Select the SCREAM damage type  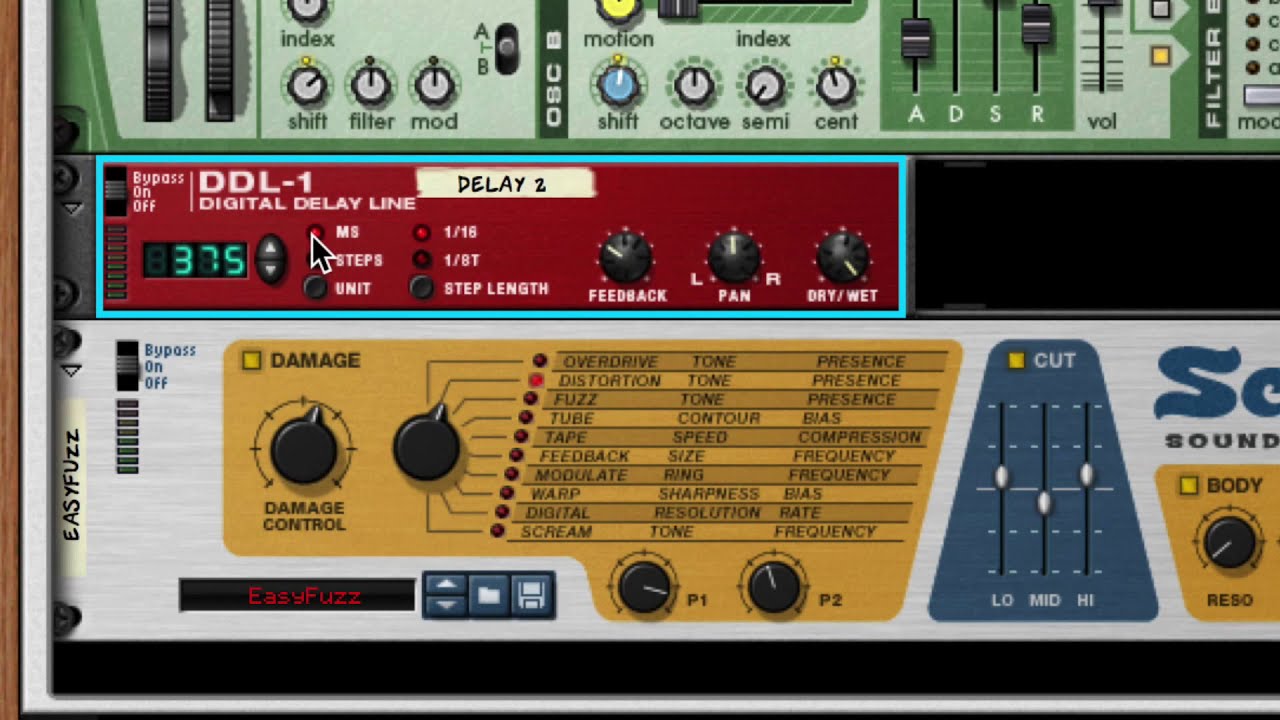click(497, 531)
